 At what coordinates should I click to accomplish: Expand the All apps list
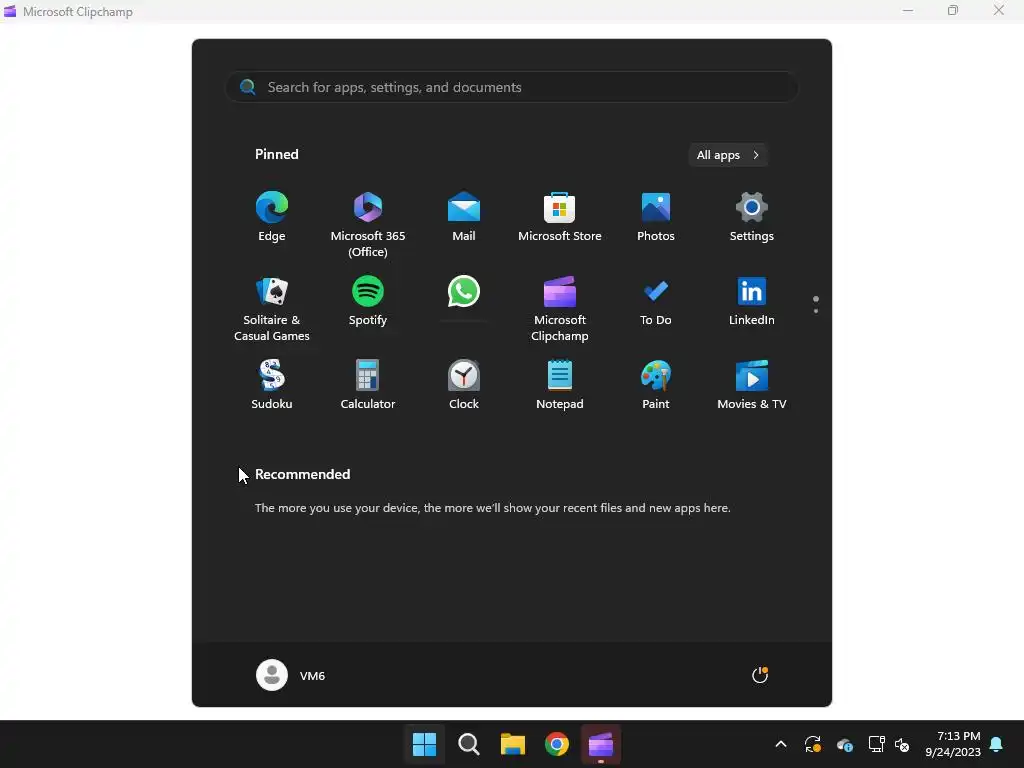coord(728,155)
